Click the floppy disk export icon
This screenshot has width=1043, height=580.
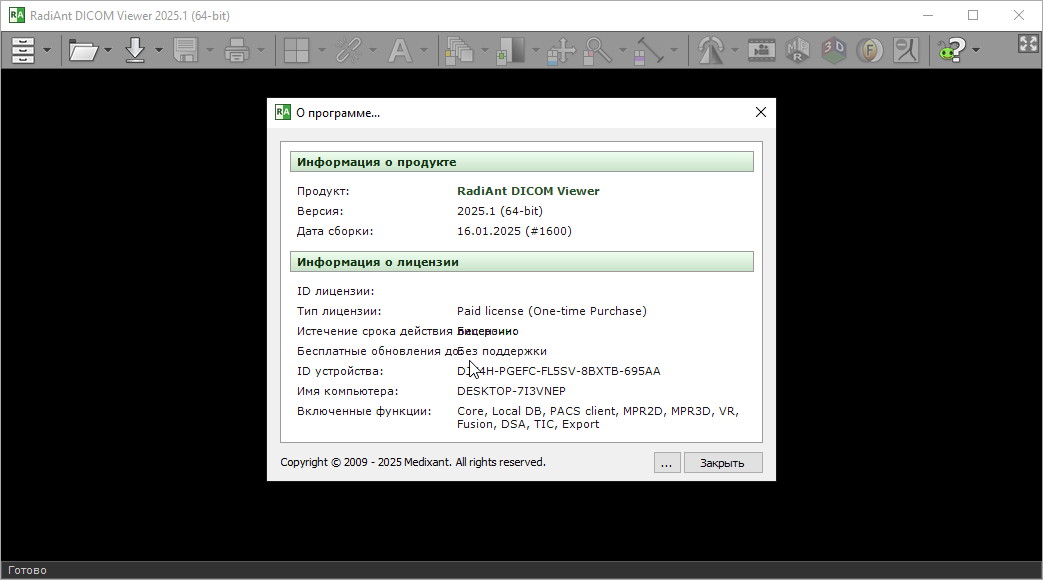(x=186, y=50)
